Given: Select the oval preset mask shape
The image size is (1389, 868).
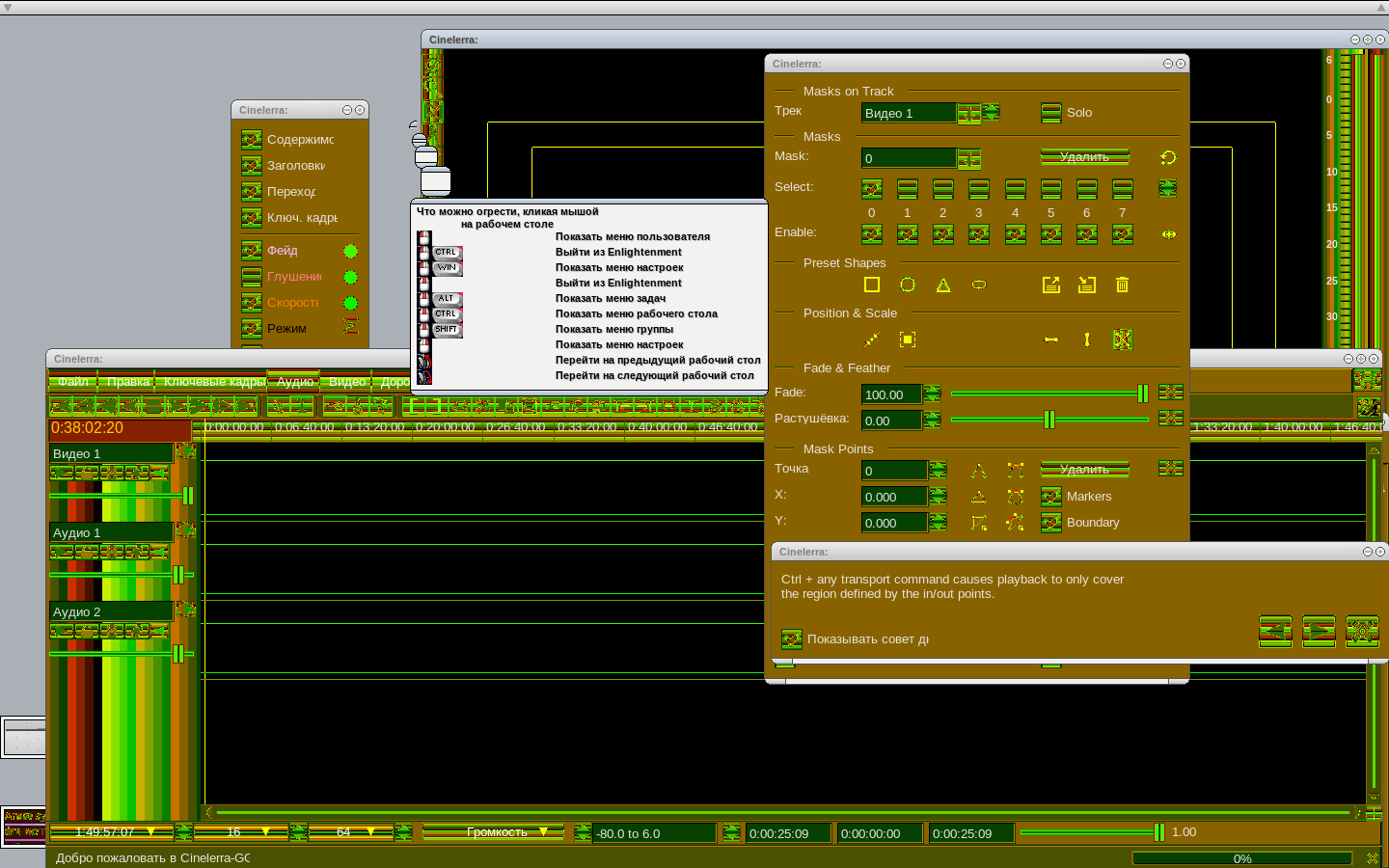Looking at the screenshot, I should 979,285.
